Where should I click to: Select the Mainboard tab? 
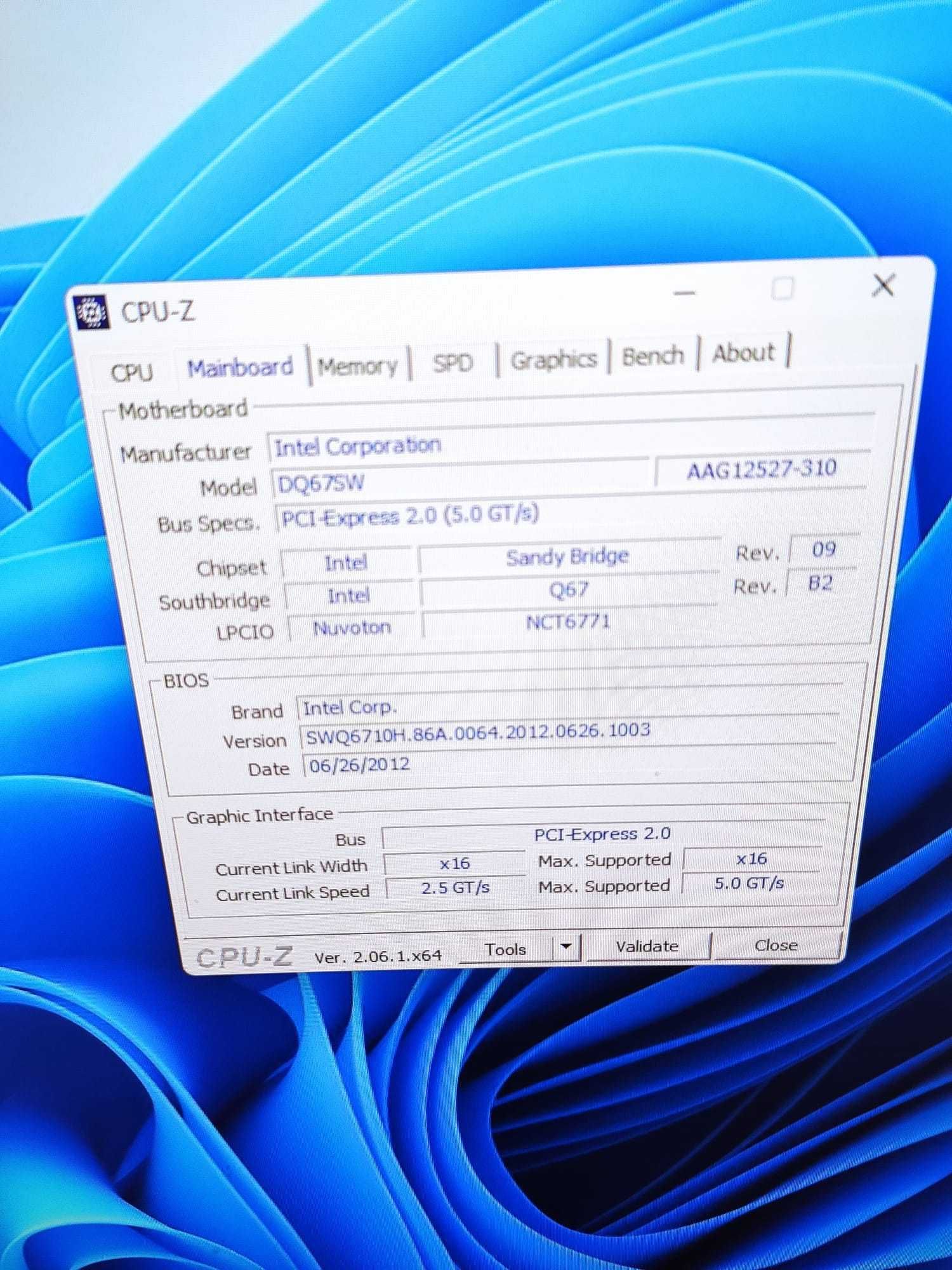click(x=240, y=368)
